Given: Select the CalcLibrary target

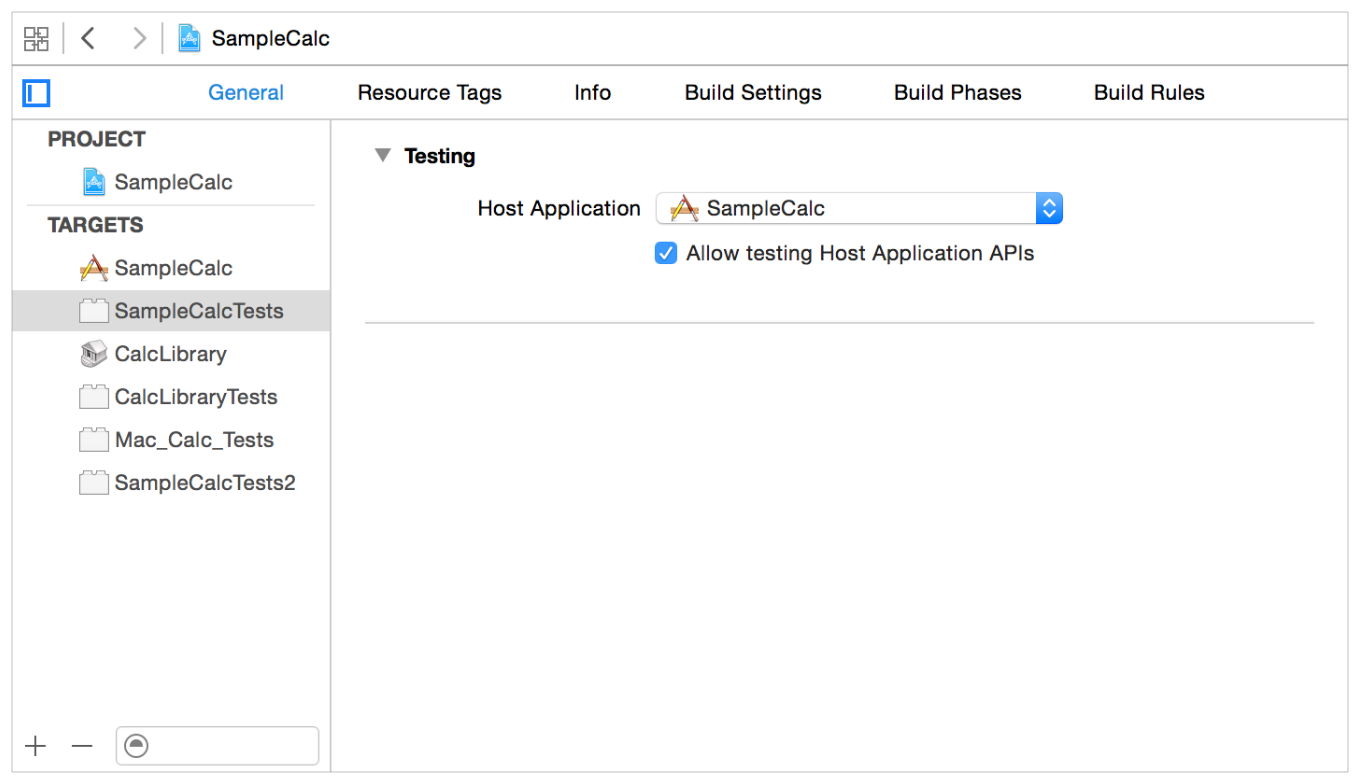Looking at the screenshot, I should (x=170, y=354).
